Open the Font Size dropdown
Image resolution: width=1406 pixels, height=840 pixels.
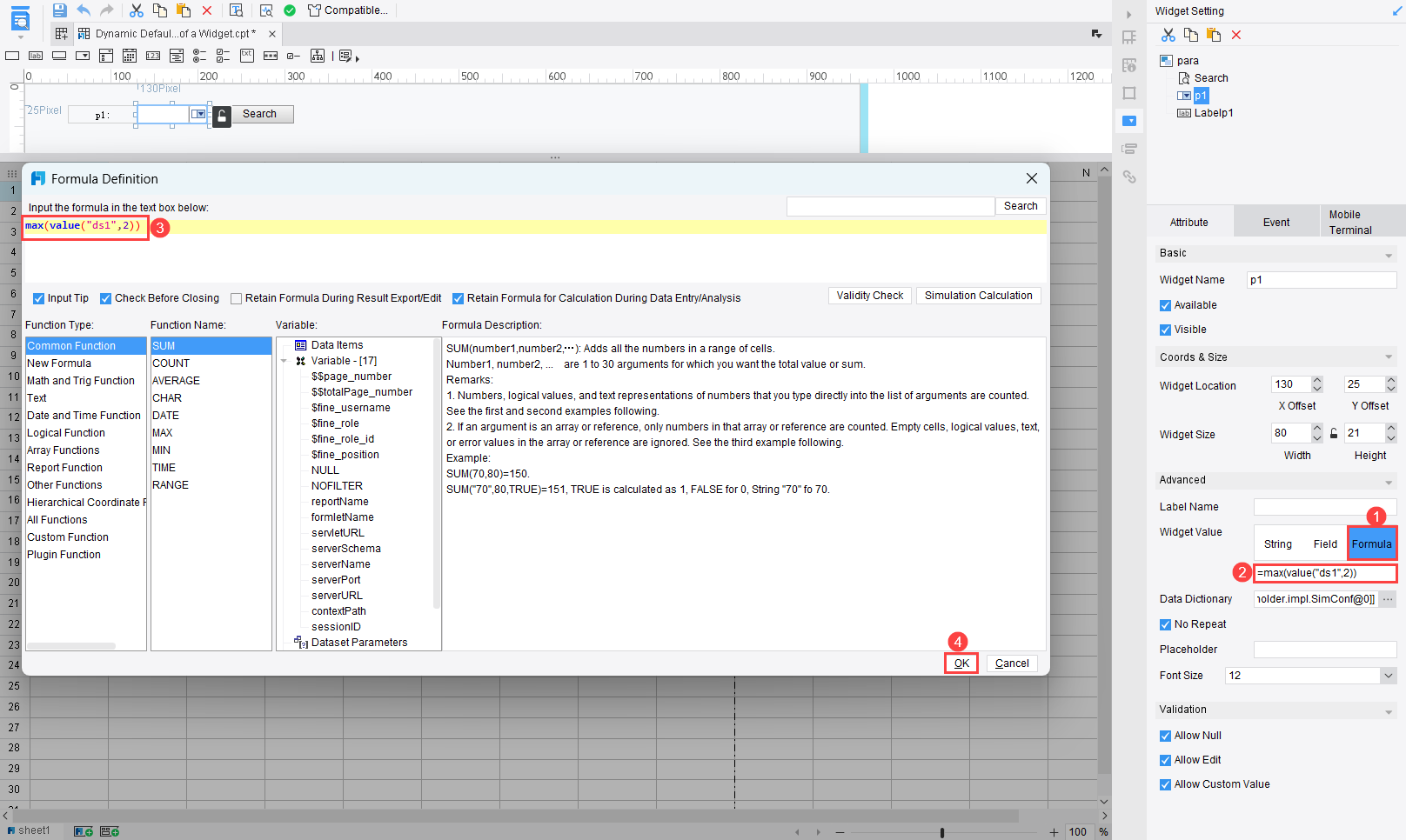click(x=1388, y=676)
